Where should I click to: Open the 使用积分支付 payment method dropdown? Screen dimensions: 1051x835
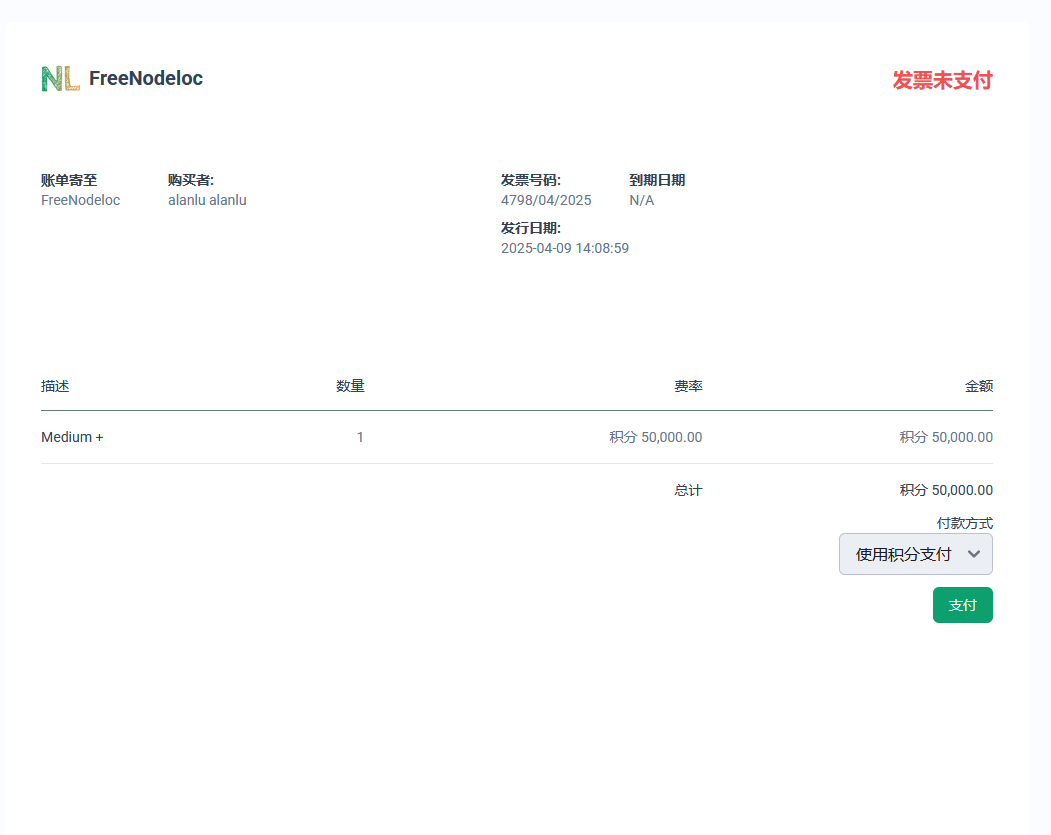[916, 554]
